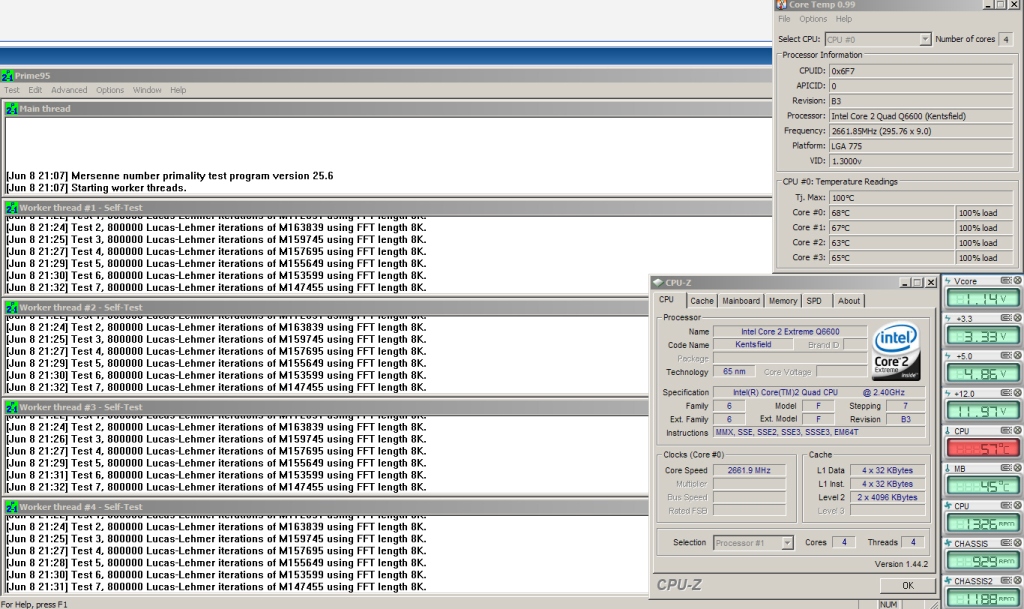Click Worker thread #3 window icon
The width and height of the screenshot is (1024, 609).
click(x=12, y=407)
